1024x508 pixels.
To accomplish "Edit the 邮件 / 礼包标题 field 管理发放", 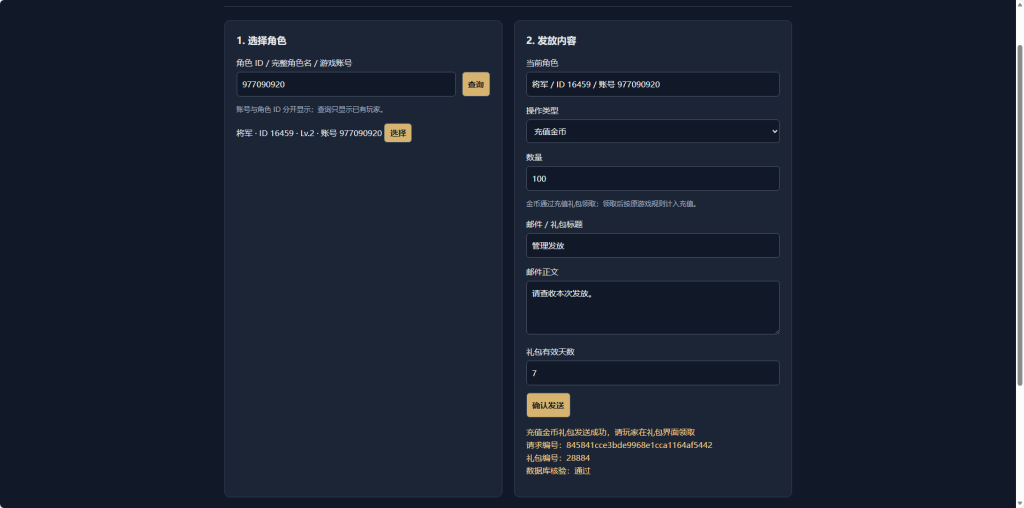I will point(652,246).
